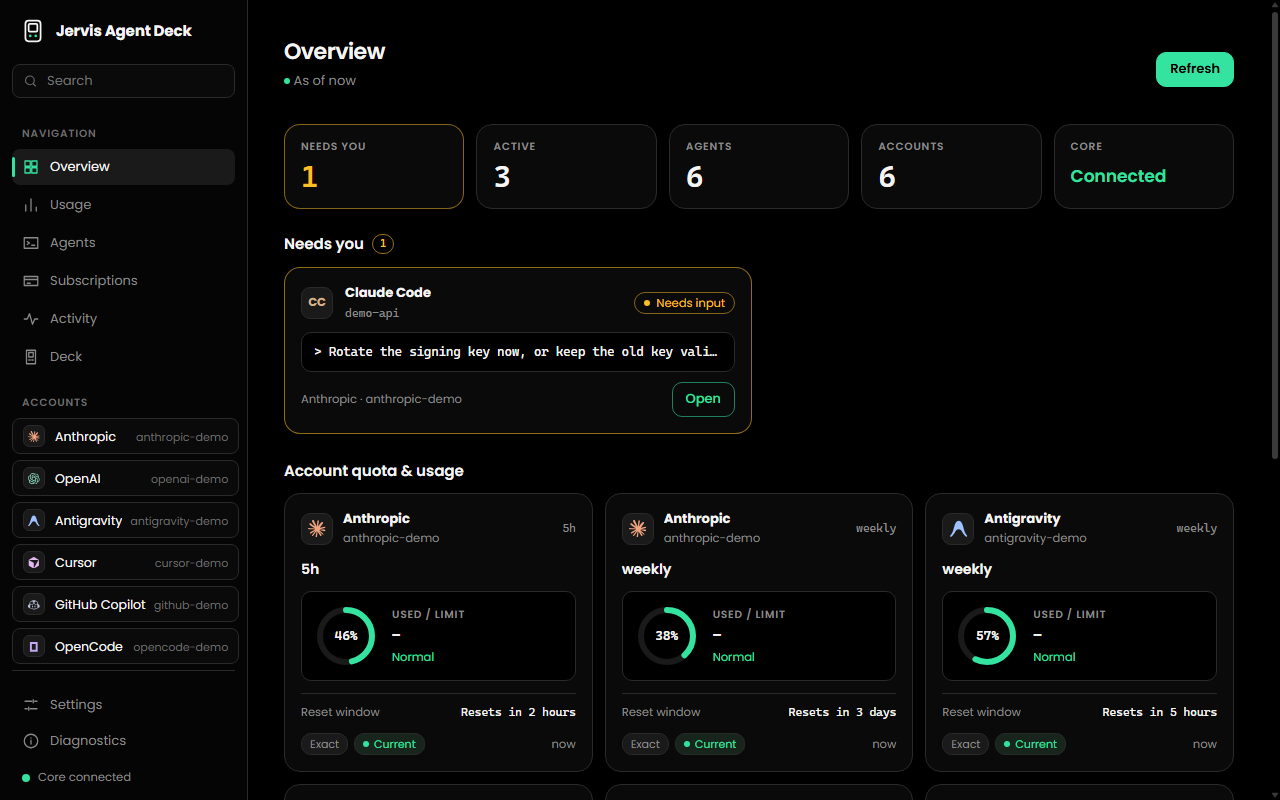1280x800 pixels.
Task: Click the Current badge on Anthropic 5h card
Action: (389, 744)
